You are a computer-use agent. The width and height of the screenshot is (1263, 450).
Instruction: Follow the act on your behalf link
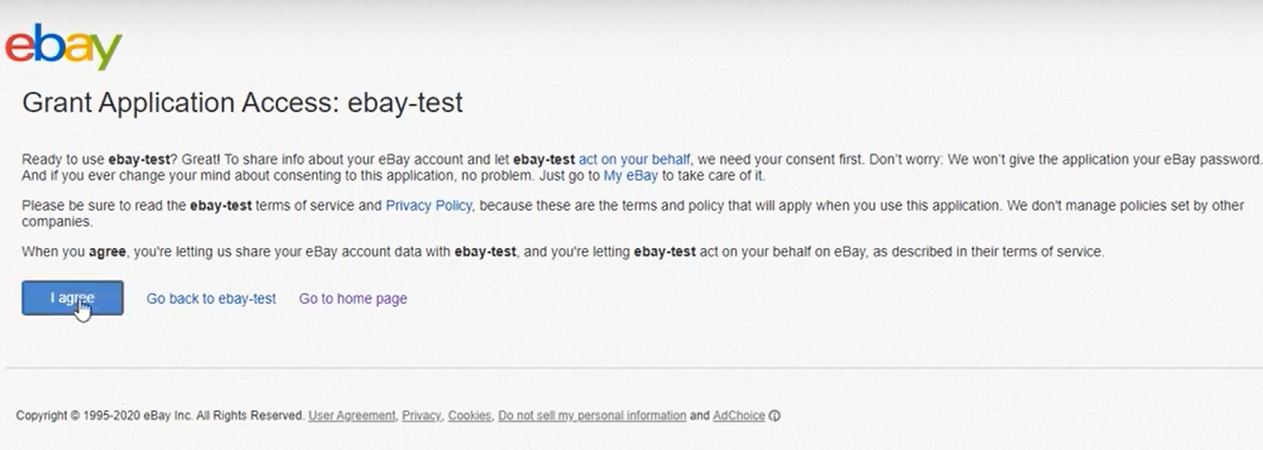click(634, 159)
